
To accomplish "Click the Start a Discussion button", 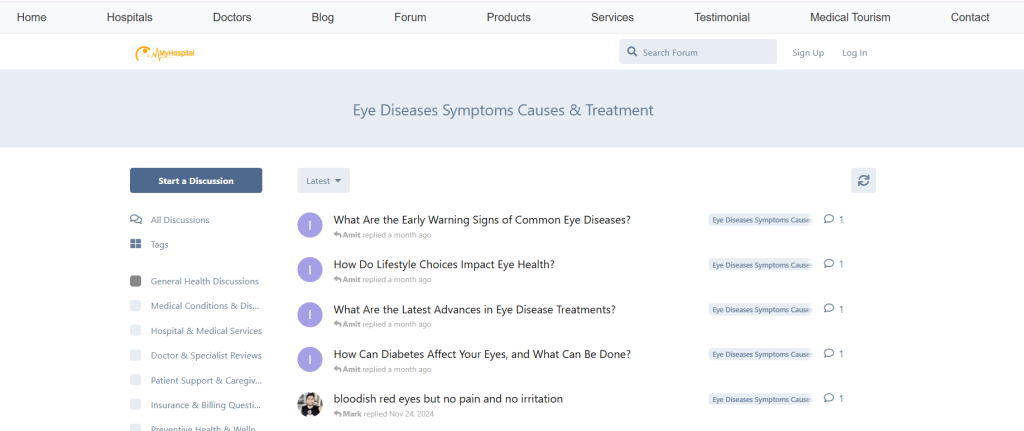I will tap(196, 181).
